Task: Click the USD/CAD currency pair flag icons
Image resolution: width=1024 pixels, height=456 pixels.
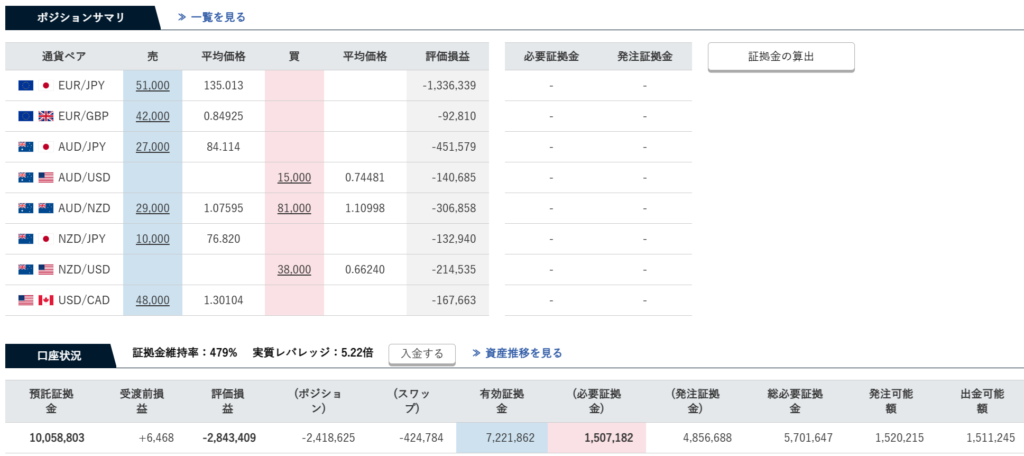Action: coord(35,300)
